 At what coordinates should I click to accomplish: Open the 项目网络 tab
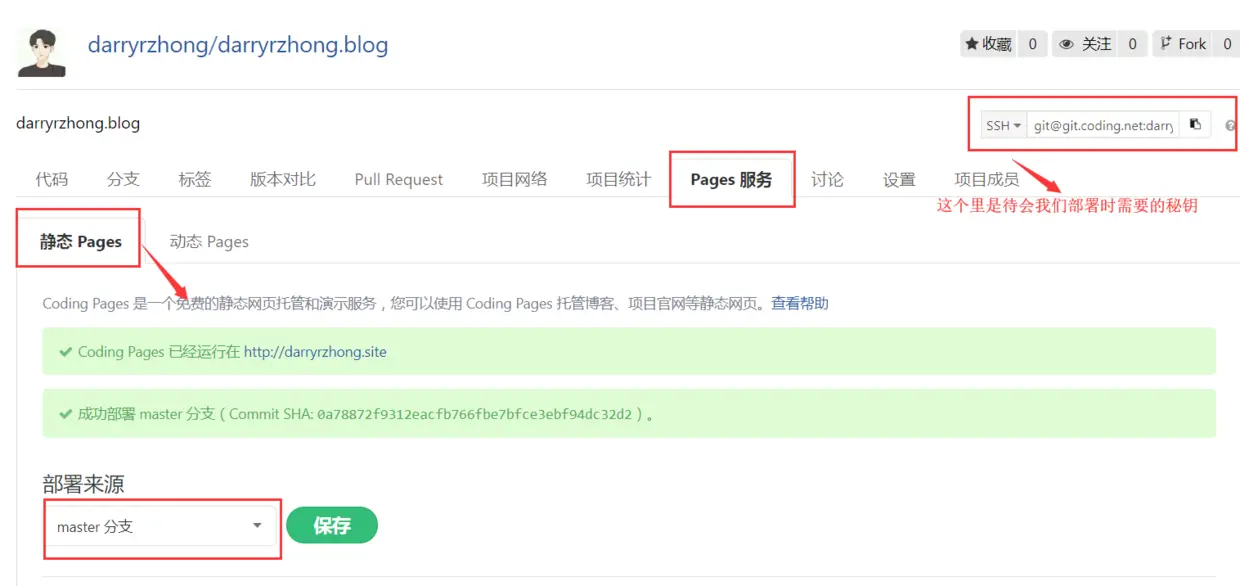(515, 179)
